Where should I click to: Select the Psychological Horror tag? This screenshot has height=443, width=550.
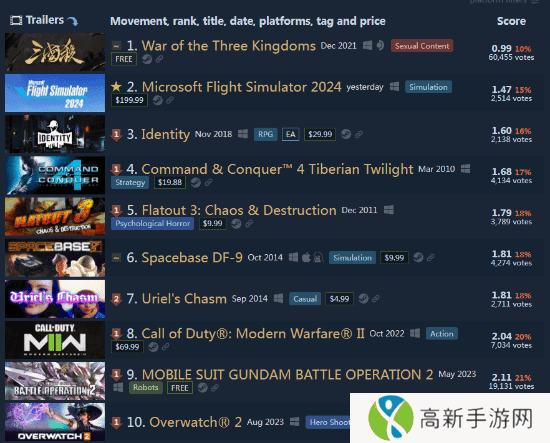click(x=153, y=223)
